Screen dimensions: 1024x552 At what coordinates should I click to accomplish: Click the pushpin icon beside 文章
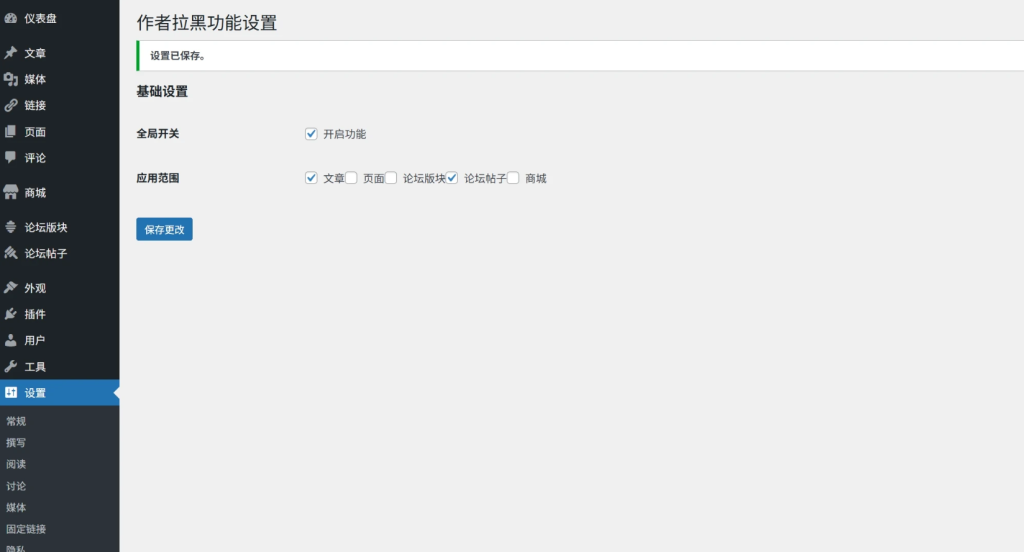[10, 53]
